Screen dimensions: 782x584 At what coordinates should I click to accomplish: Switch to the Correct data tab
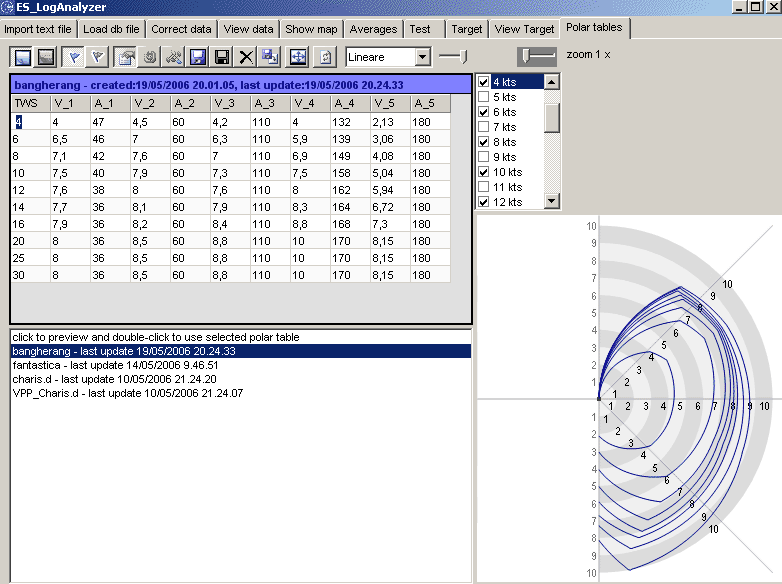coord(182,29)
